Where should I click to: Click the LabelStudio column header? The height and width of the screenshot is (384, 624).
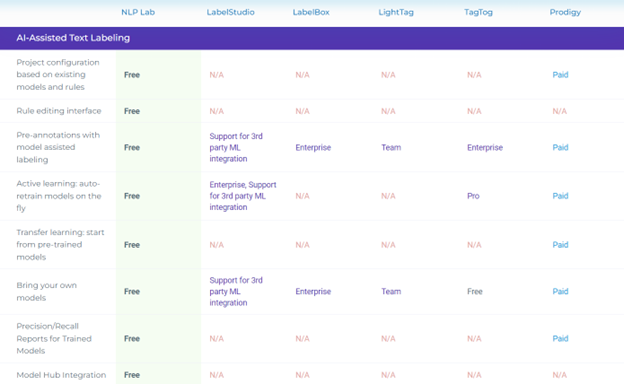coord(230,12)
